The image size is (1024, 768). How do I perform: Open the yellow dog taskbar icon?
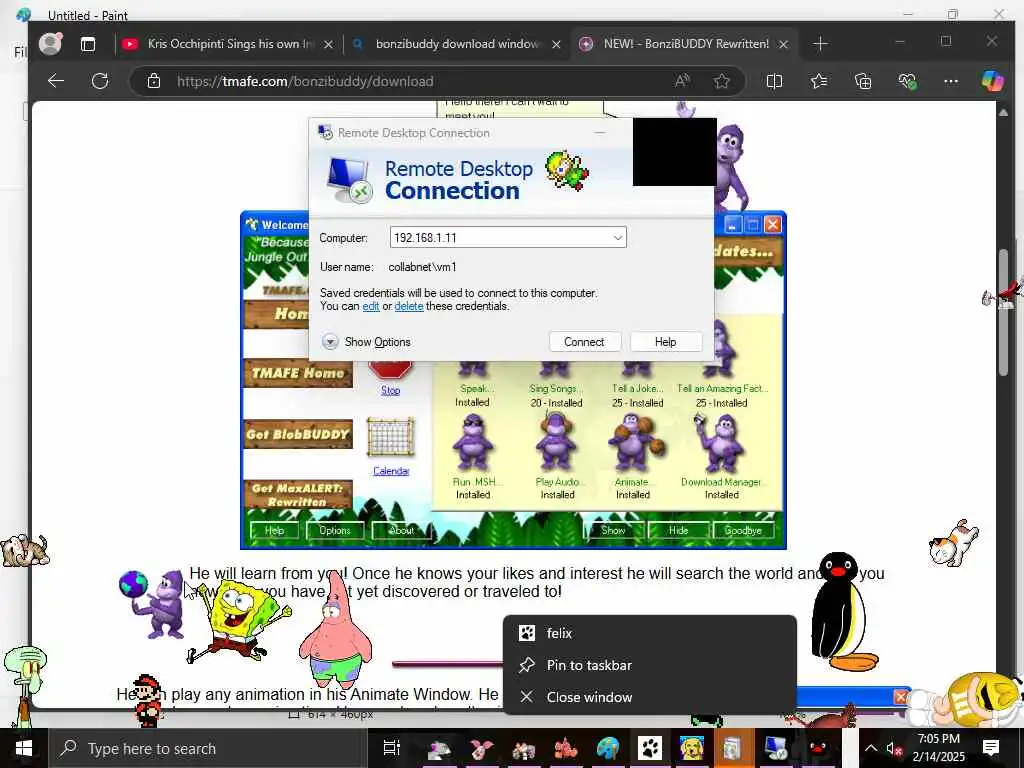692,748
